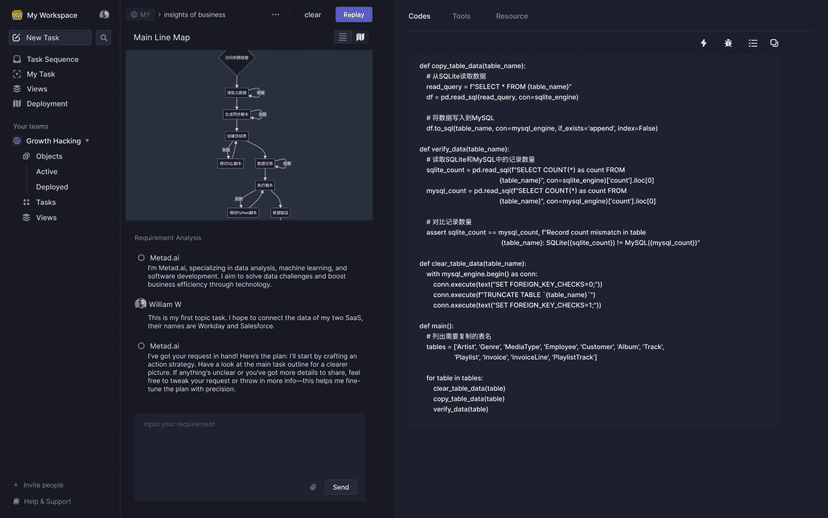Click the Requirement Analysis heading
Viewport: 828px width, 518px height.
167,238
